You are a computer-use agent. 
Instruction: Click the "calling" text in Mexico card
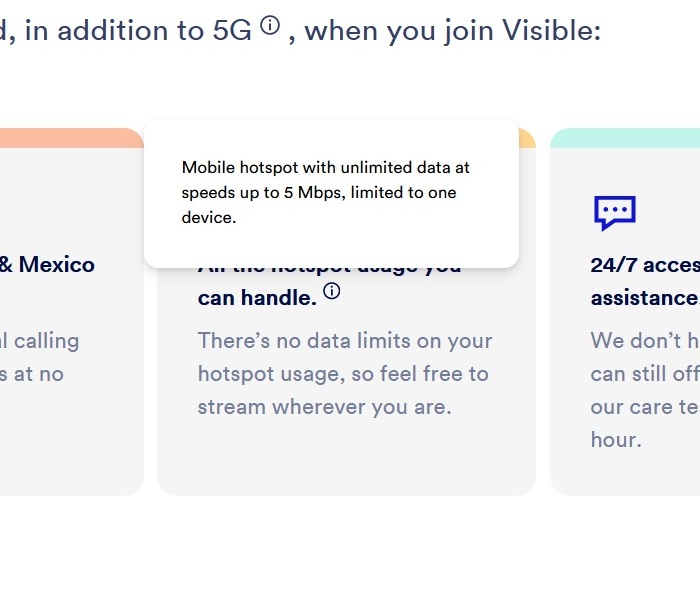(x=46, y=341)
